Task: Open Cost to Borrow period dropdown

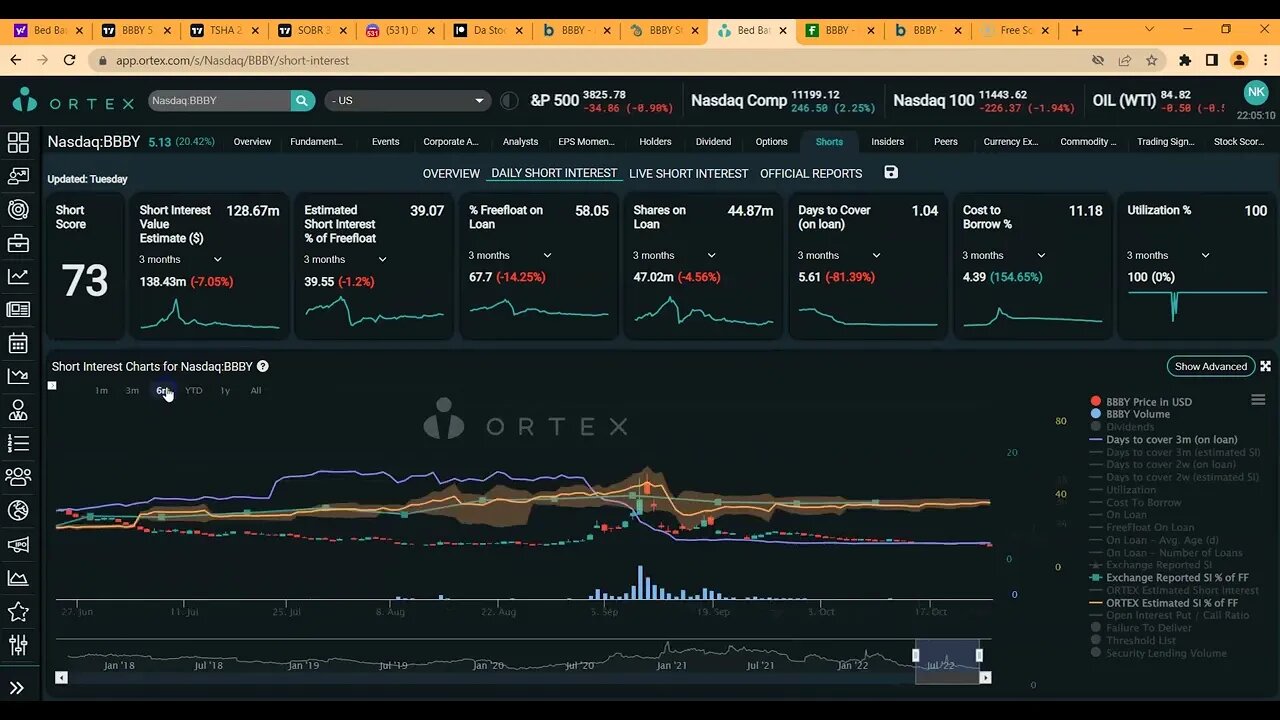Action: coord(1004,255)
